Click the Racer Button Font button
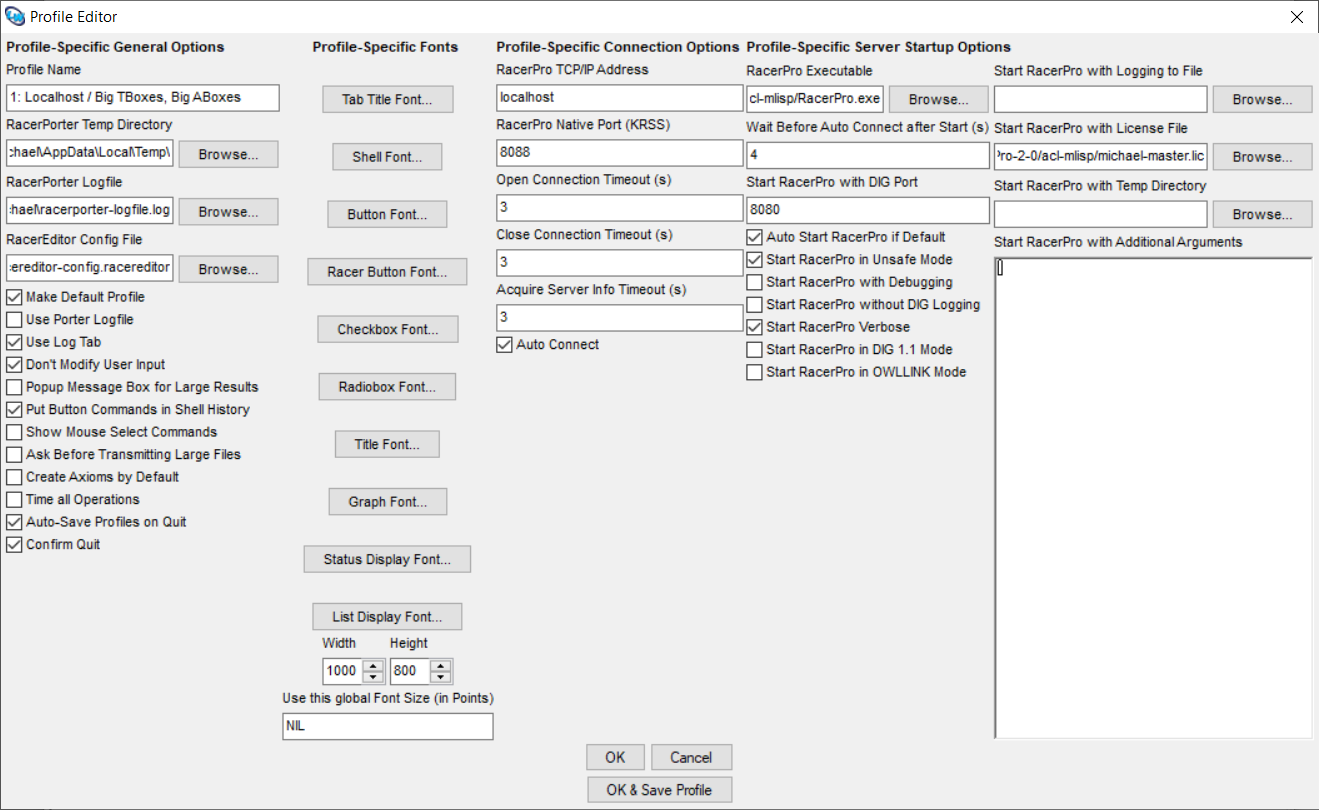This screenshot has width=1319, height=810. [387, 272]
